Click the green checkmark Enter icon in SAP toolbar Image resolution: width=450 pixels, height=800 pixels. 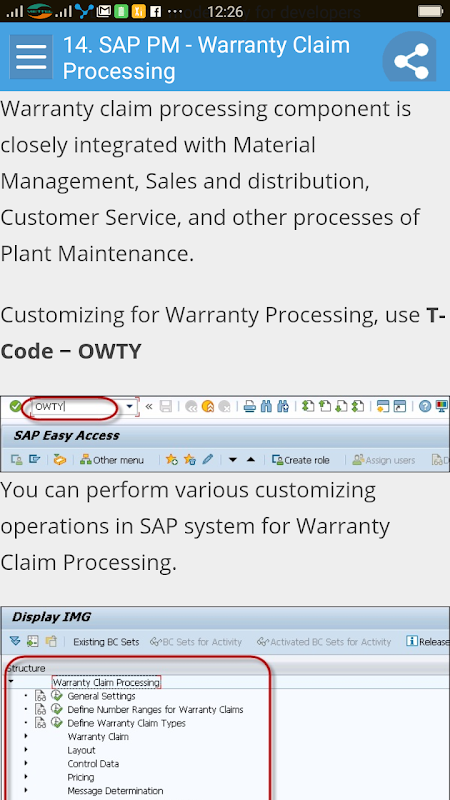(x=15, y=406)
